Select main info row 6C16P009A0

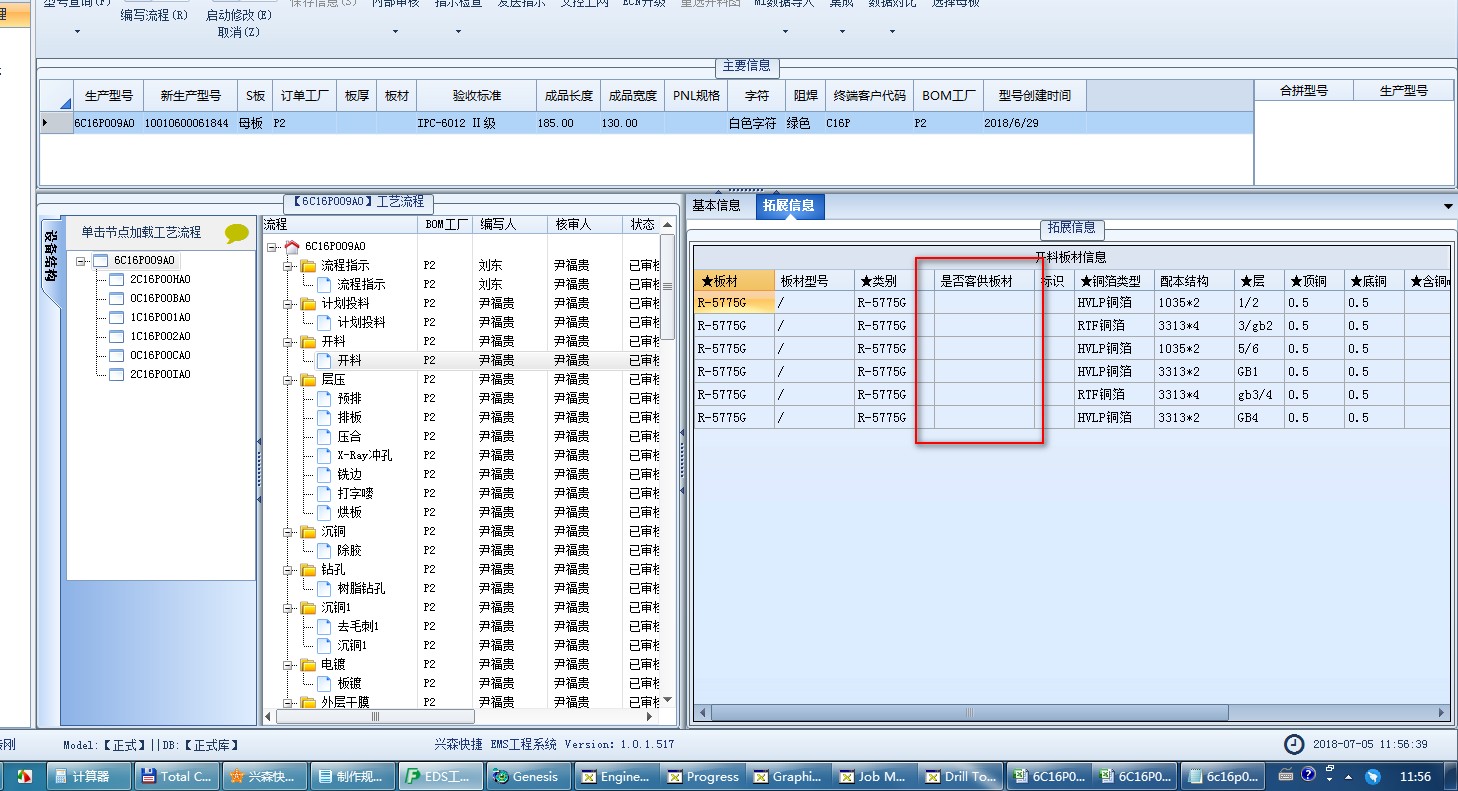645,123
